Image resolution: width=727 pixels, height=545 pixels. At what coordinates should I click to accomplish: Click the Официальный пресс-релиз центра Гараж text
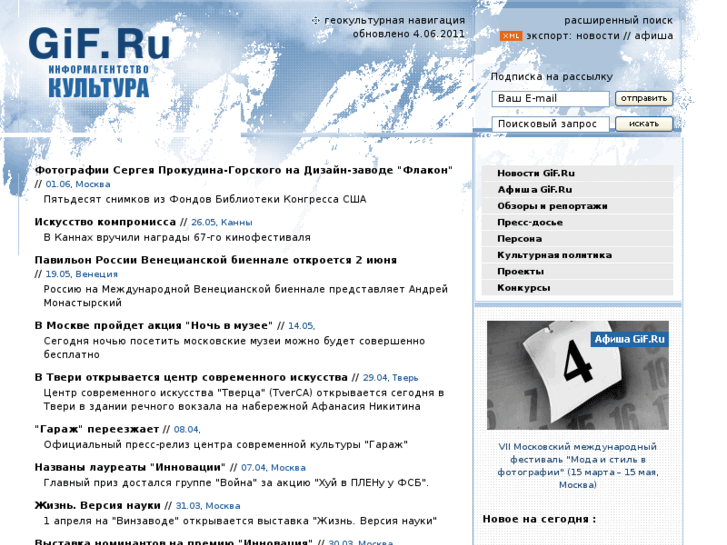pyautogui.click(x=226, y=445)
